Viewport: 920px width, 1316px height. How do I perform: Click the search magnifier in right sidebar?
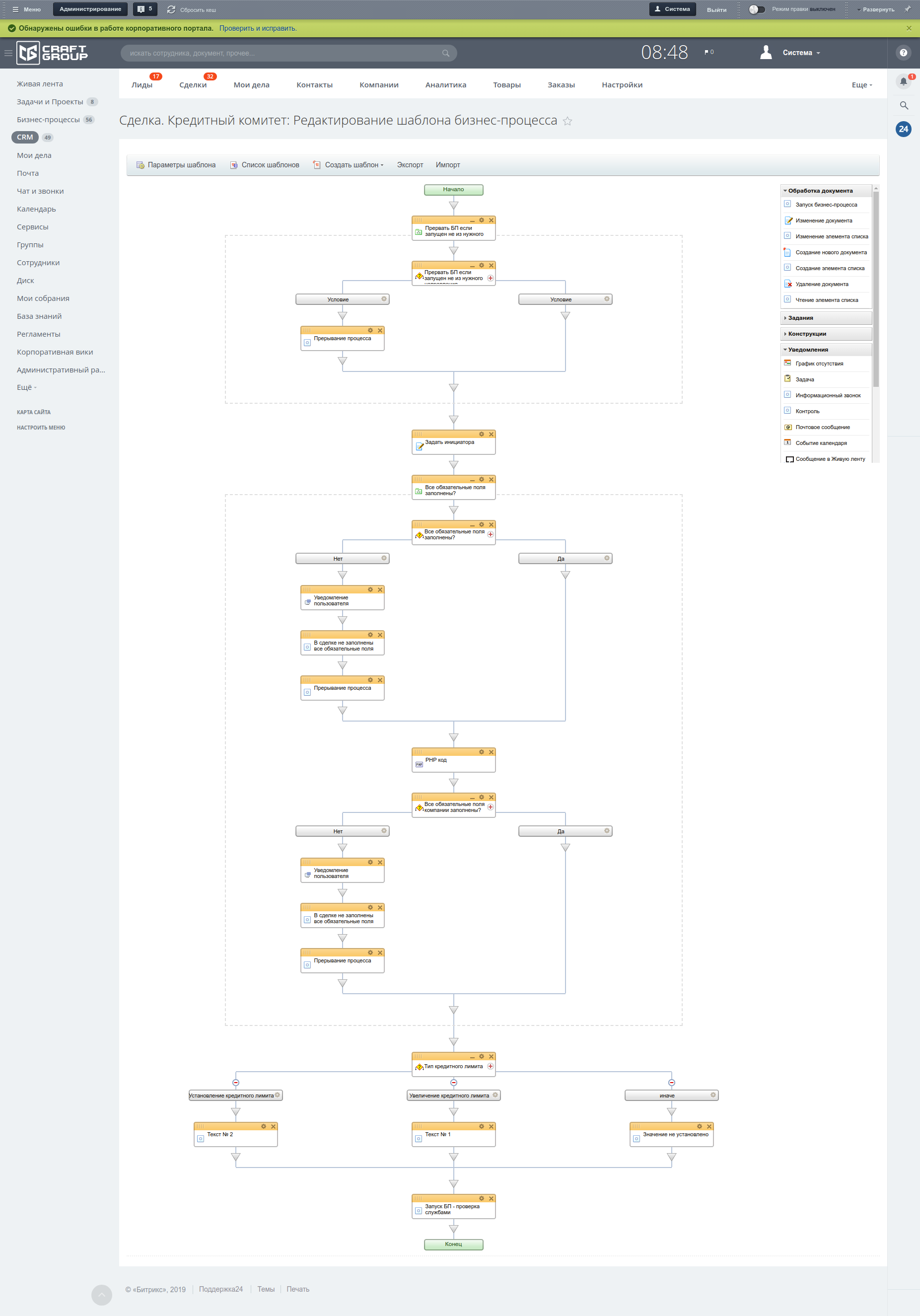click(904, 105)
